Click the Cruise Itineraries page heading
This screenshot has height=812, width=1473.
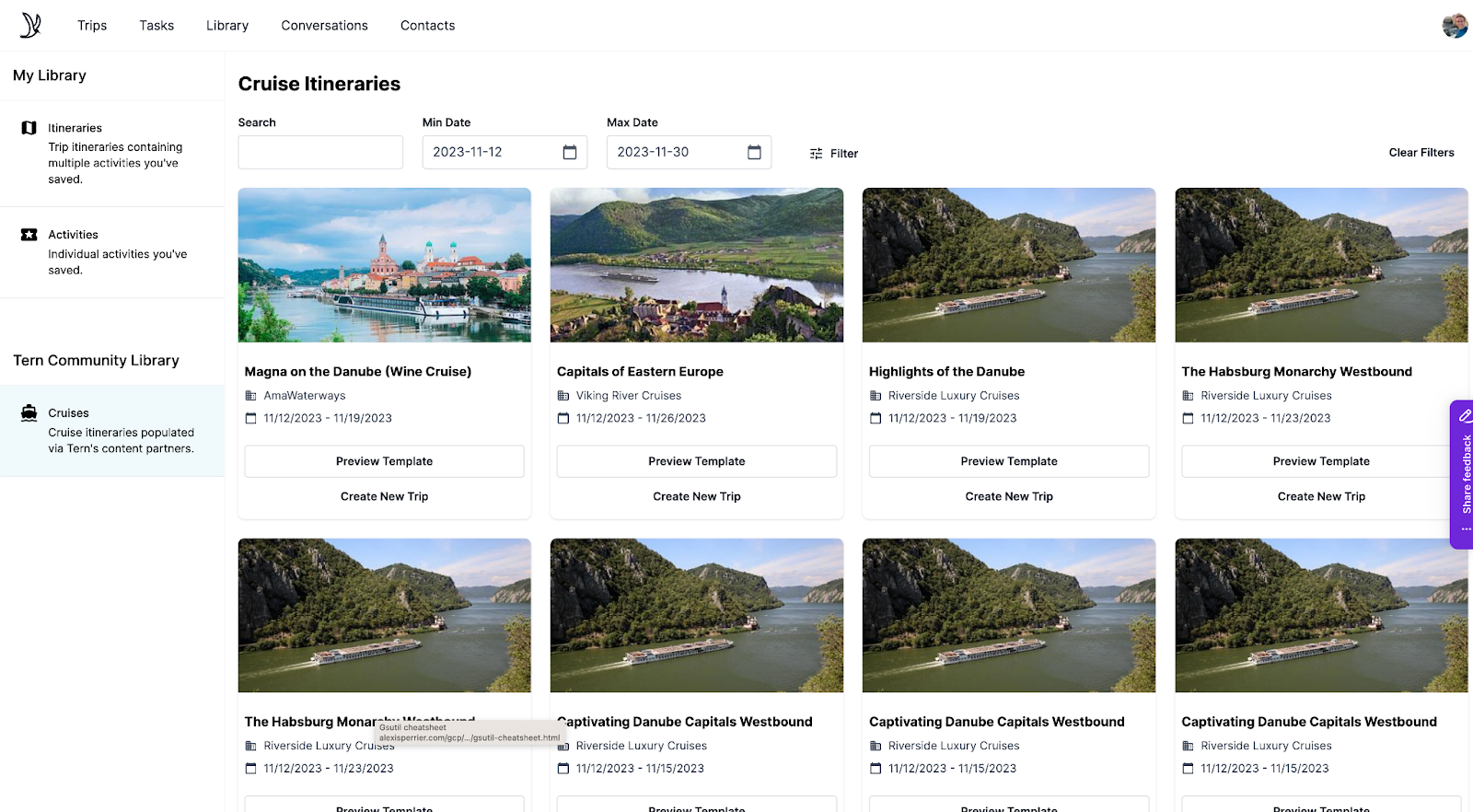(x=319, y=84)
